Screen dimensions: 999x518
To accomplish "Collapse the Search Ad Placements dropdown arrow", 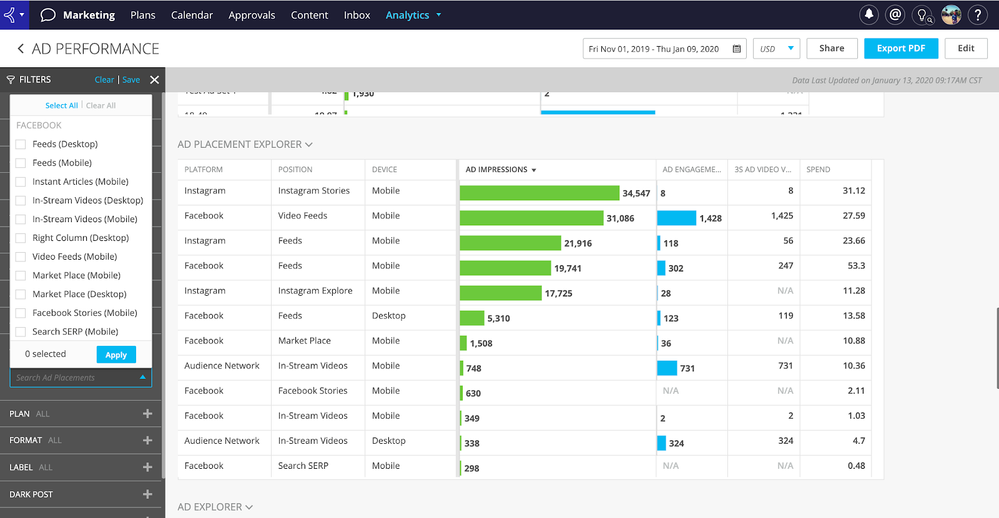I will point(143,377).
